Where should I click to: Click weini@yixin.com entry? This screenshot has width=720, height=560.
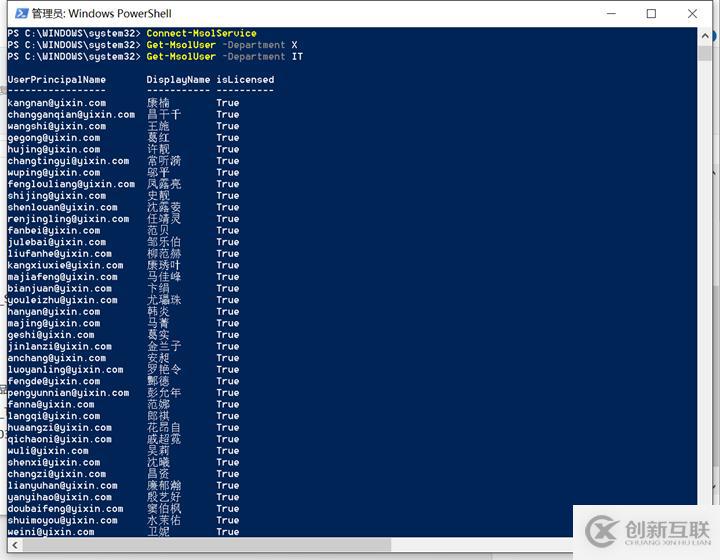(51, 532)
